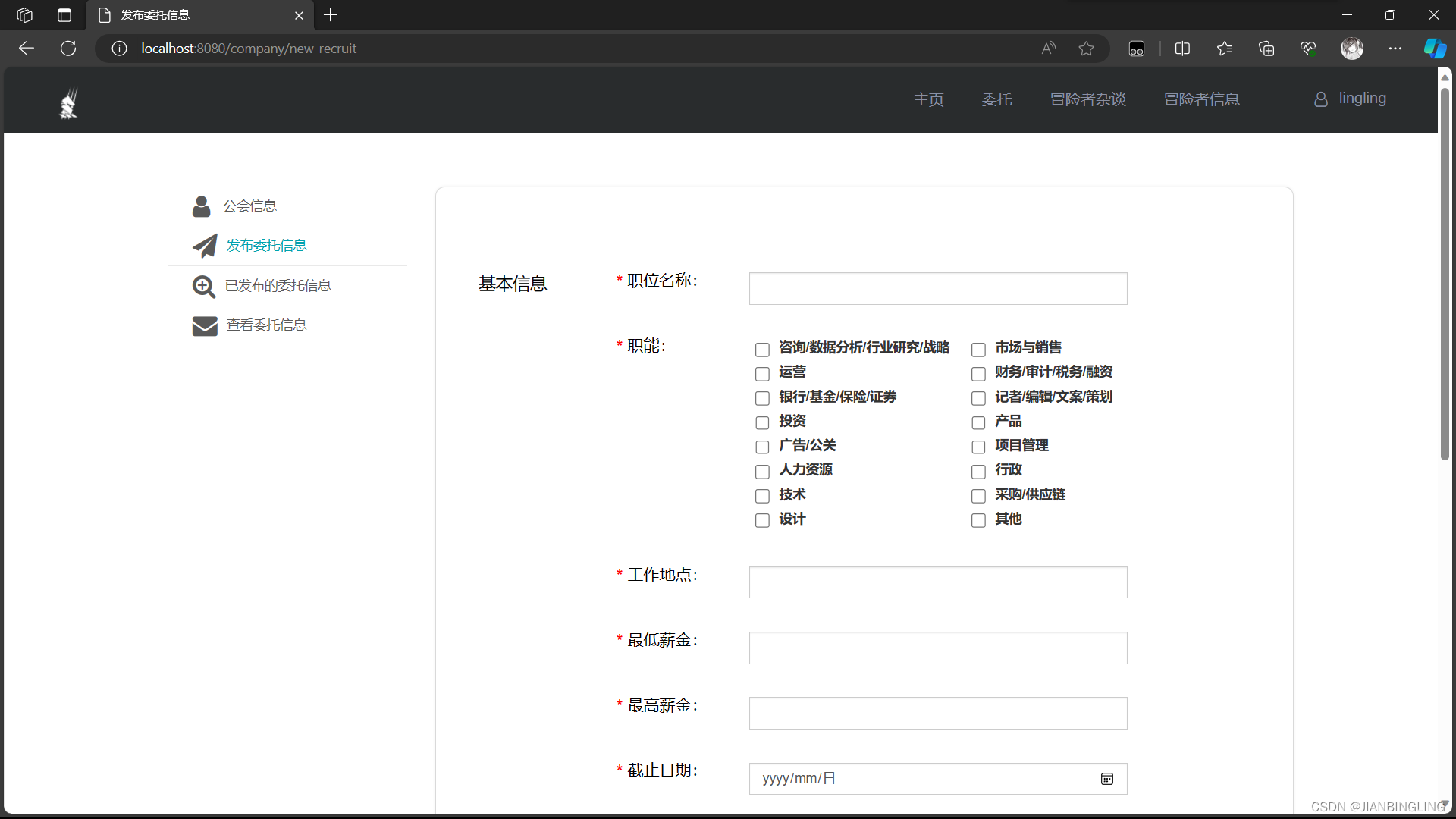Select the 项目管理 checkbox
The width and height of the screenshot is (1456, 819).
[x=978, y=447]
